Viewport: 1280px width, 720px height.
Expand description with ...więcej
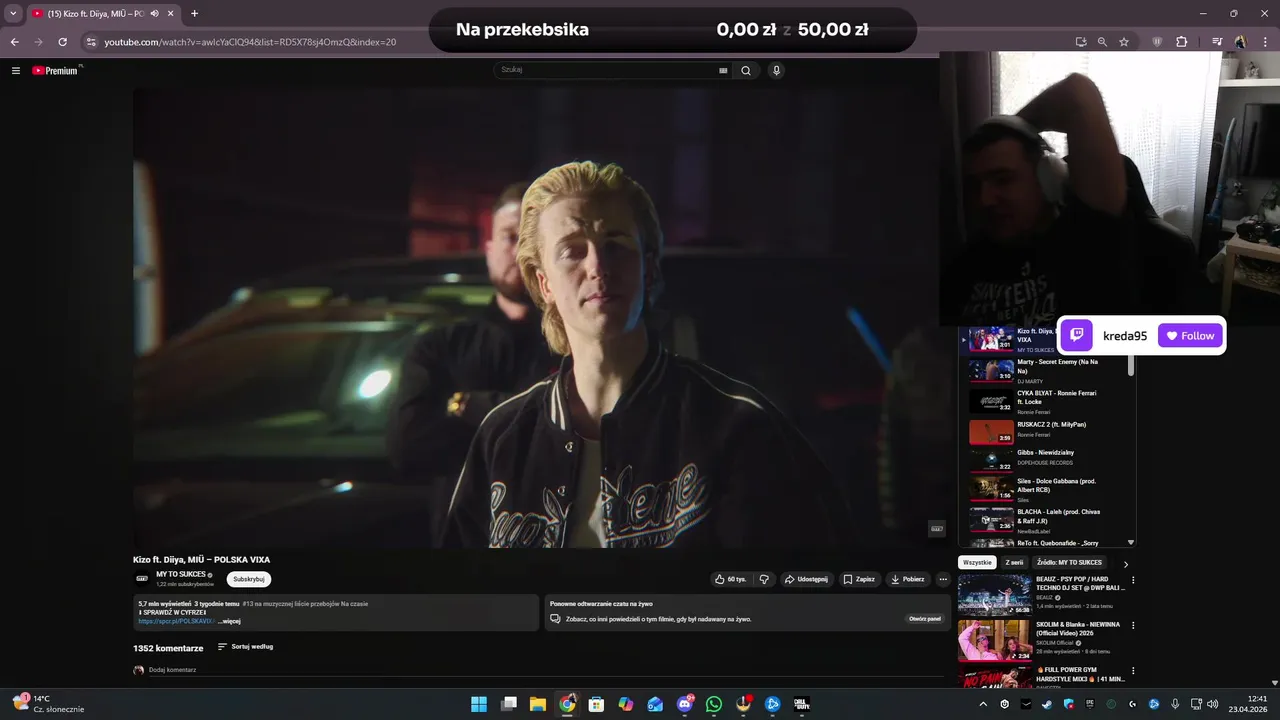click(x=230, y=621)
